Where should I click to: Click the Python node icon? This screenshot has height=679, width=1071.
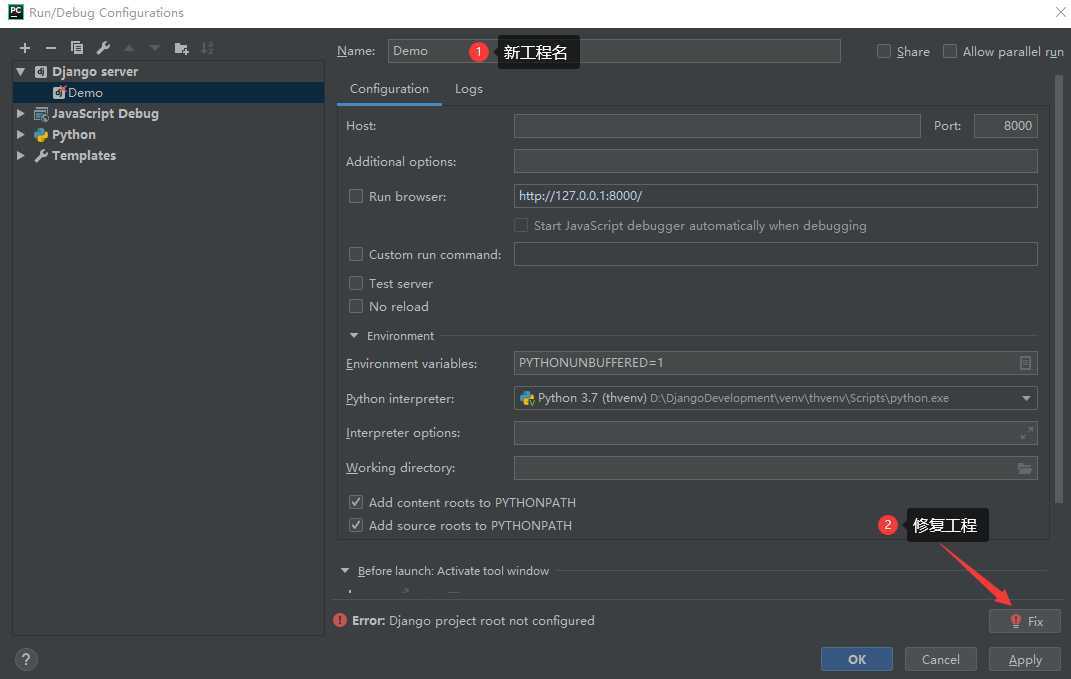[41, 135]
